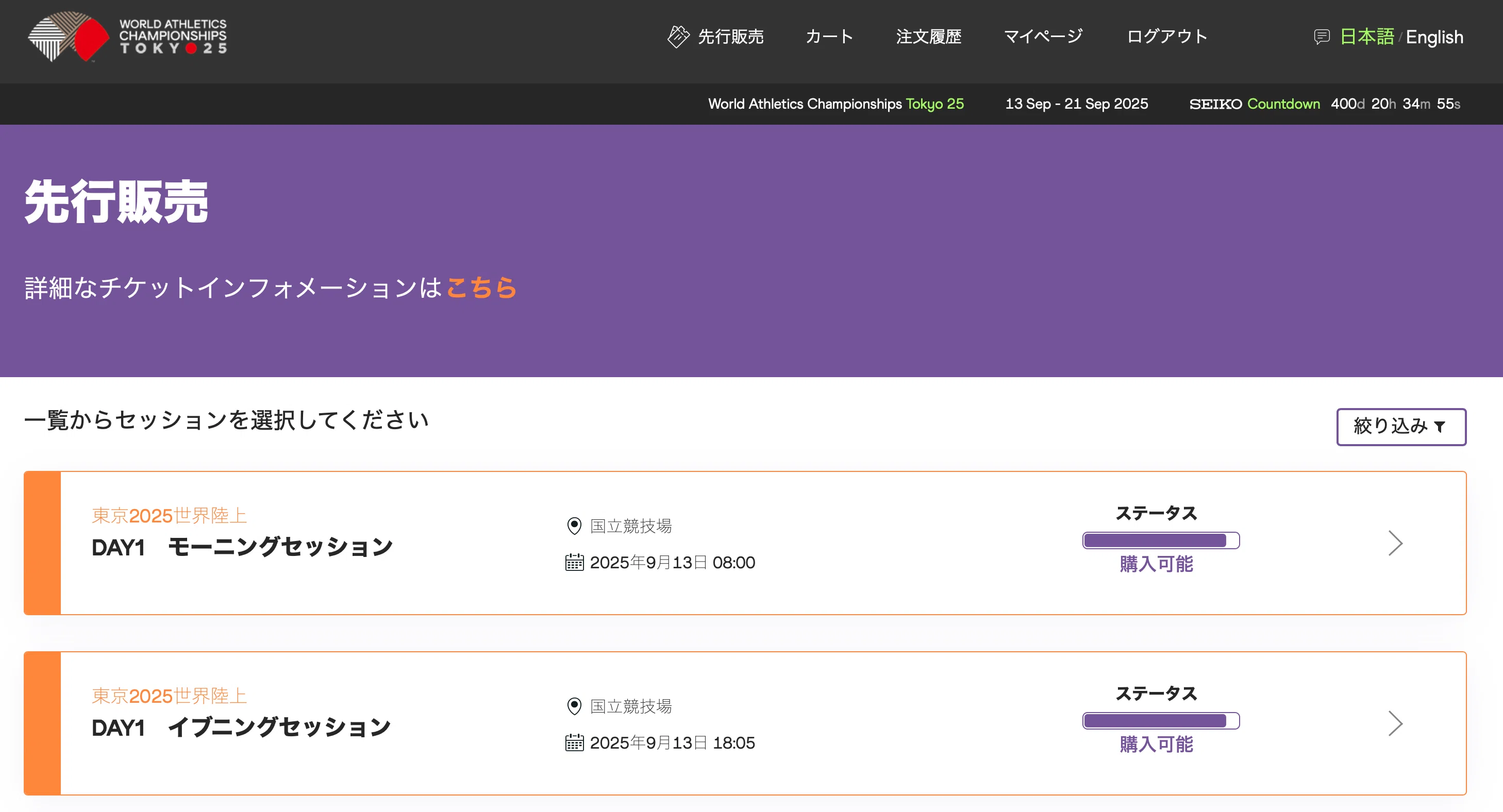1503x812 pixels.
Task: Click 東京2025世界陸上 label above morning session
Action: click(169, 516)
